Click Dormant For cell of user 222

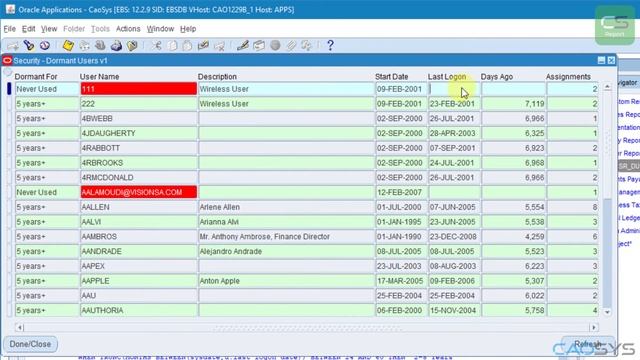47,104
